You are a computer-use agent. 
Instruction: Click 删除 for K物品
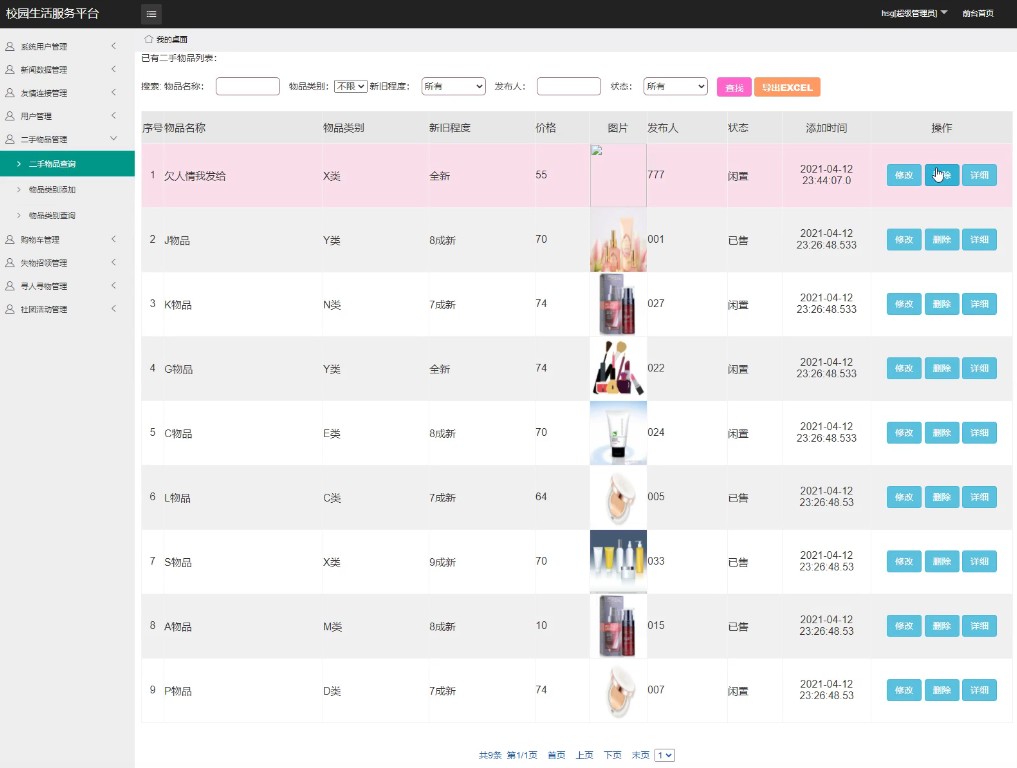point(942,304)
